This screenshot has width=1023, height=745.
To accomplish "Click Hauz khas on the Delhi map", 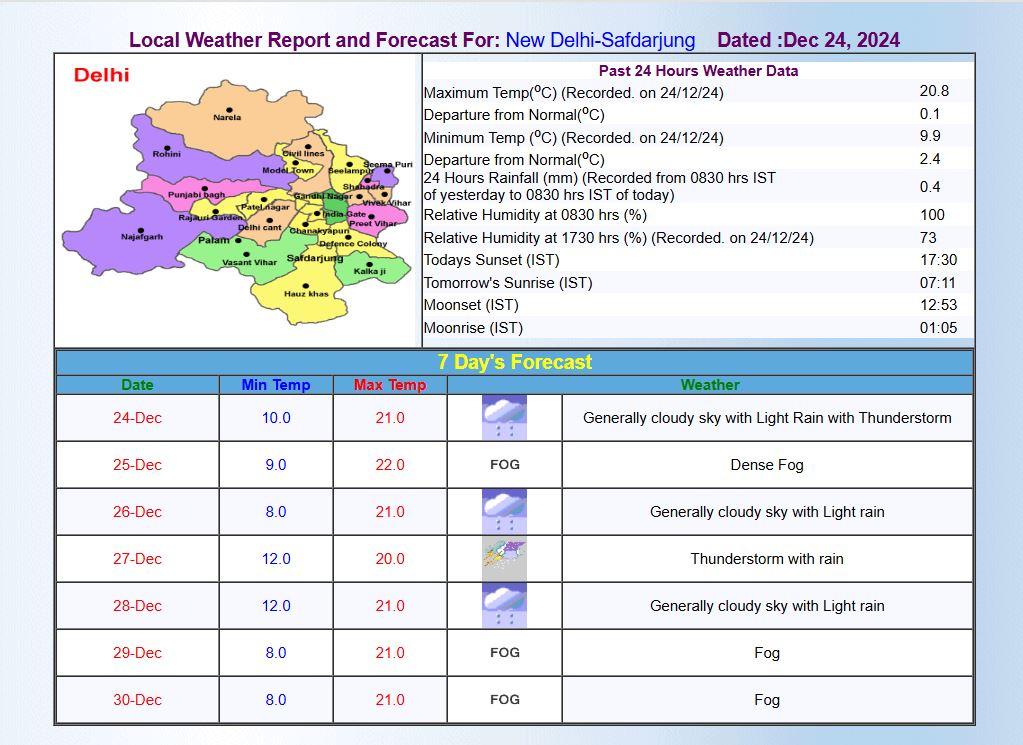I will pos(306,294).
